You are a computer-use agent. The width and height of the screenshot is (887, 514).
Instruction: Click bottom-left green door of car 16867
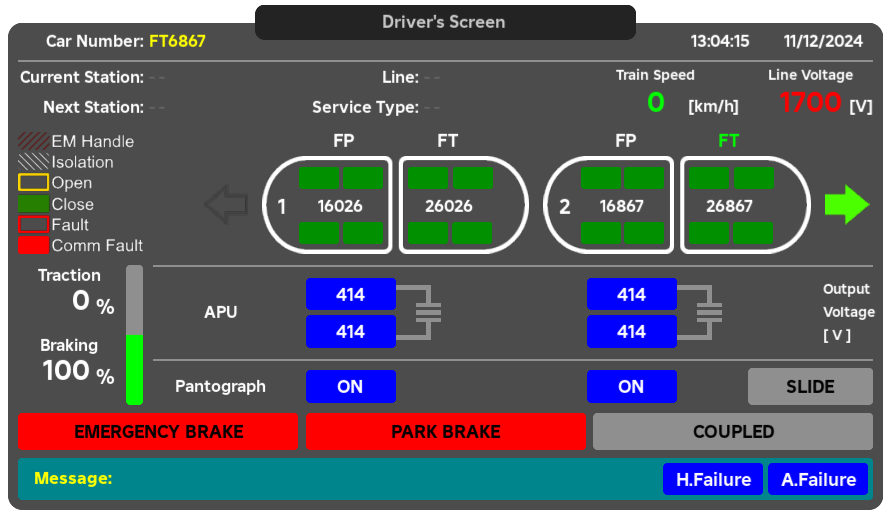(x=600, y=233)
